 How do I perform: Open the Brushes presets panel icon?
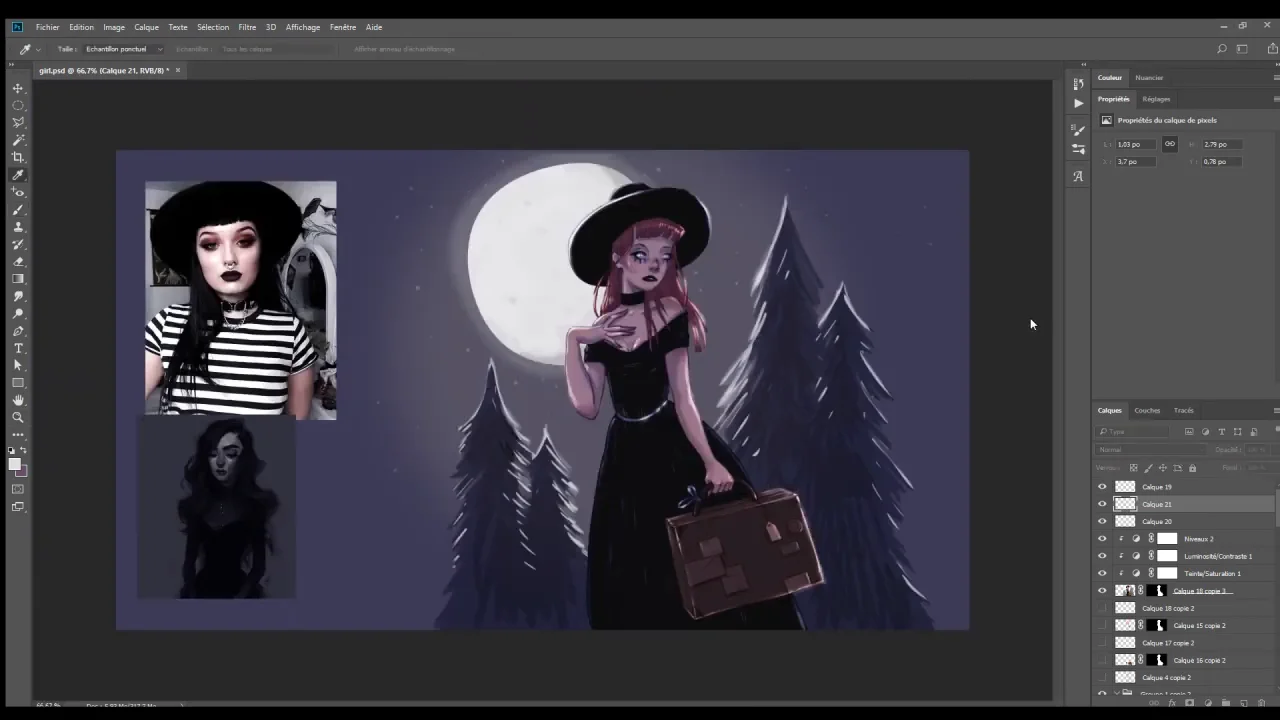point(1078,149)
